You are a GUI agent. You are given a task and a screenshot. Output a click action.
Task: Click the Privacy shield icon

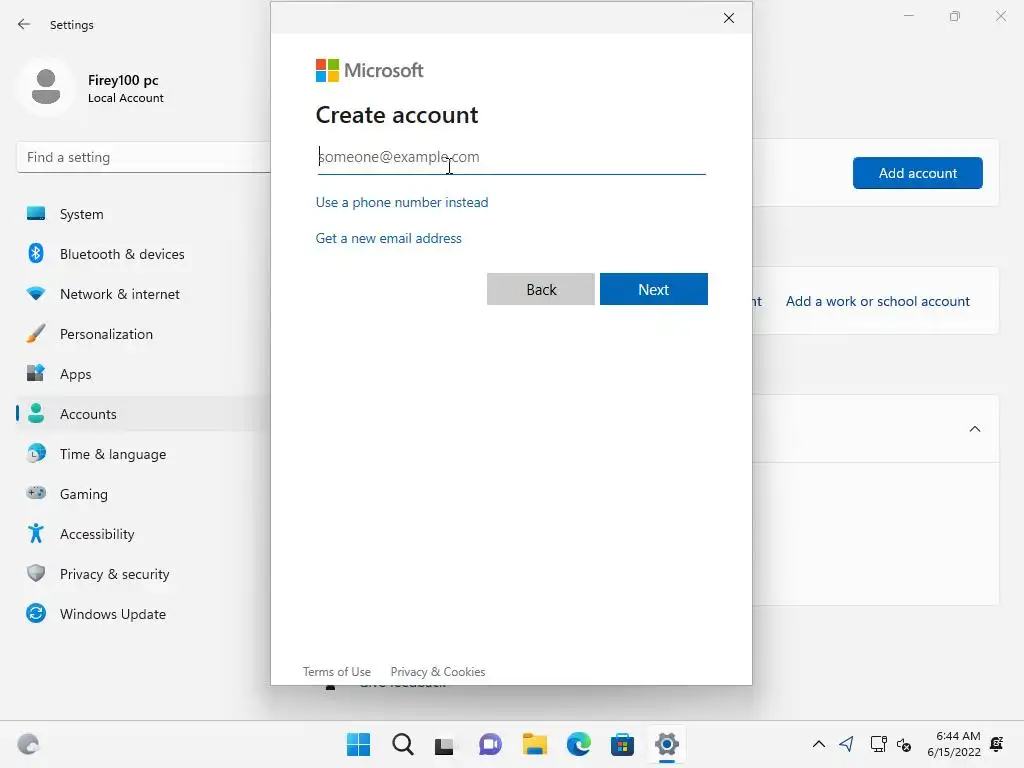point(36,573)
